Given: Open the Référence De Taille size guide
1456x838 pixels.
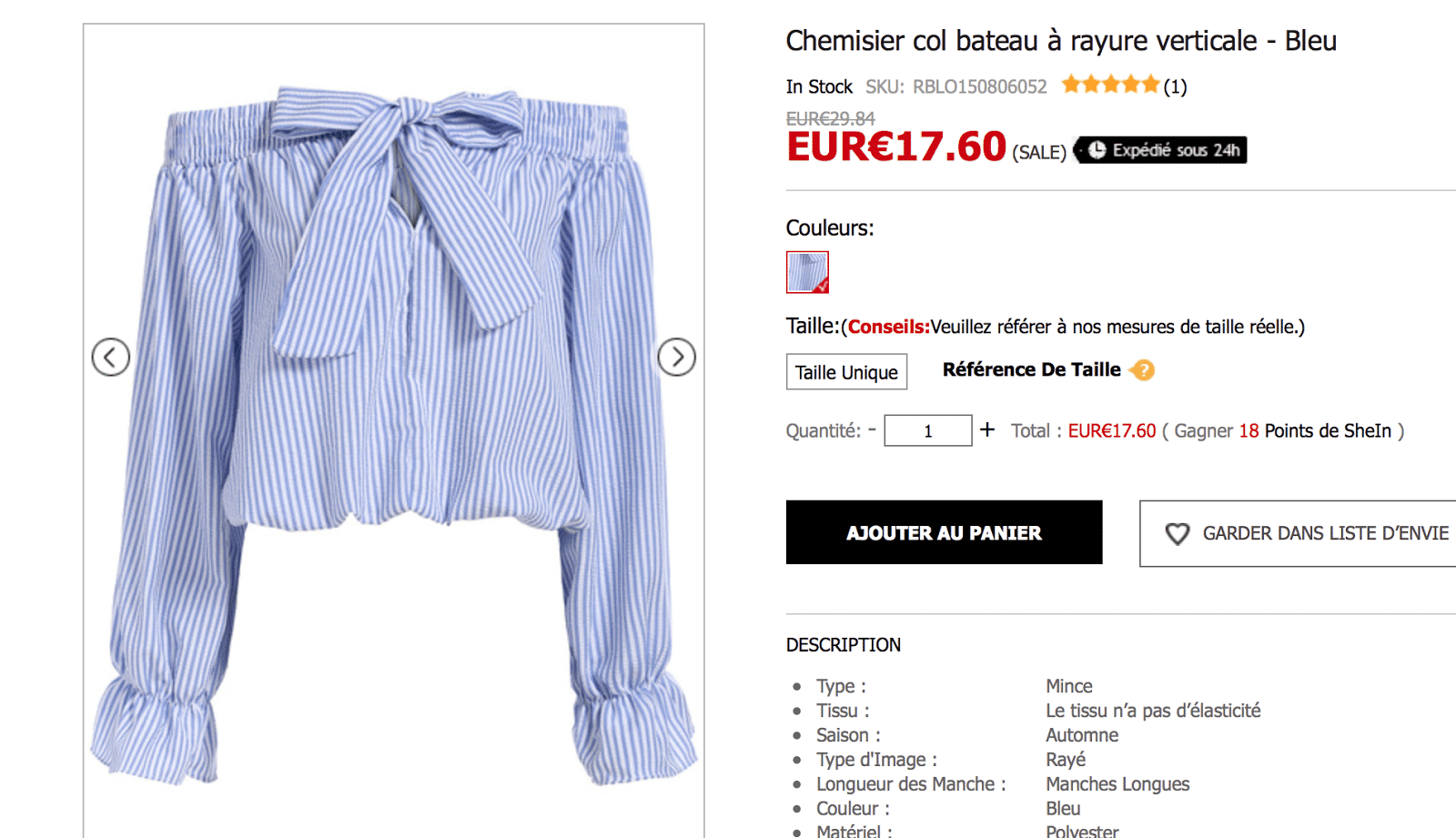Looking at the screenshot, I should (1031, 369).
